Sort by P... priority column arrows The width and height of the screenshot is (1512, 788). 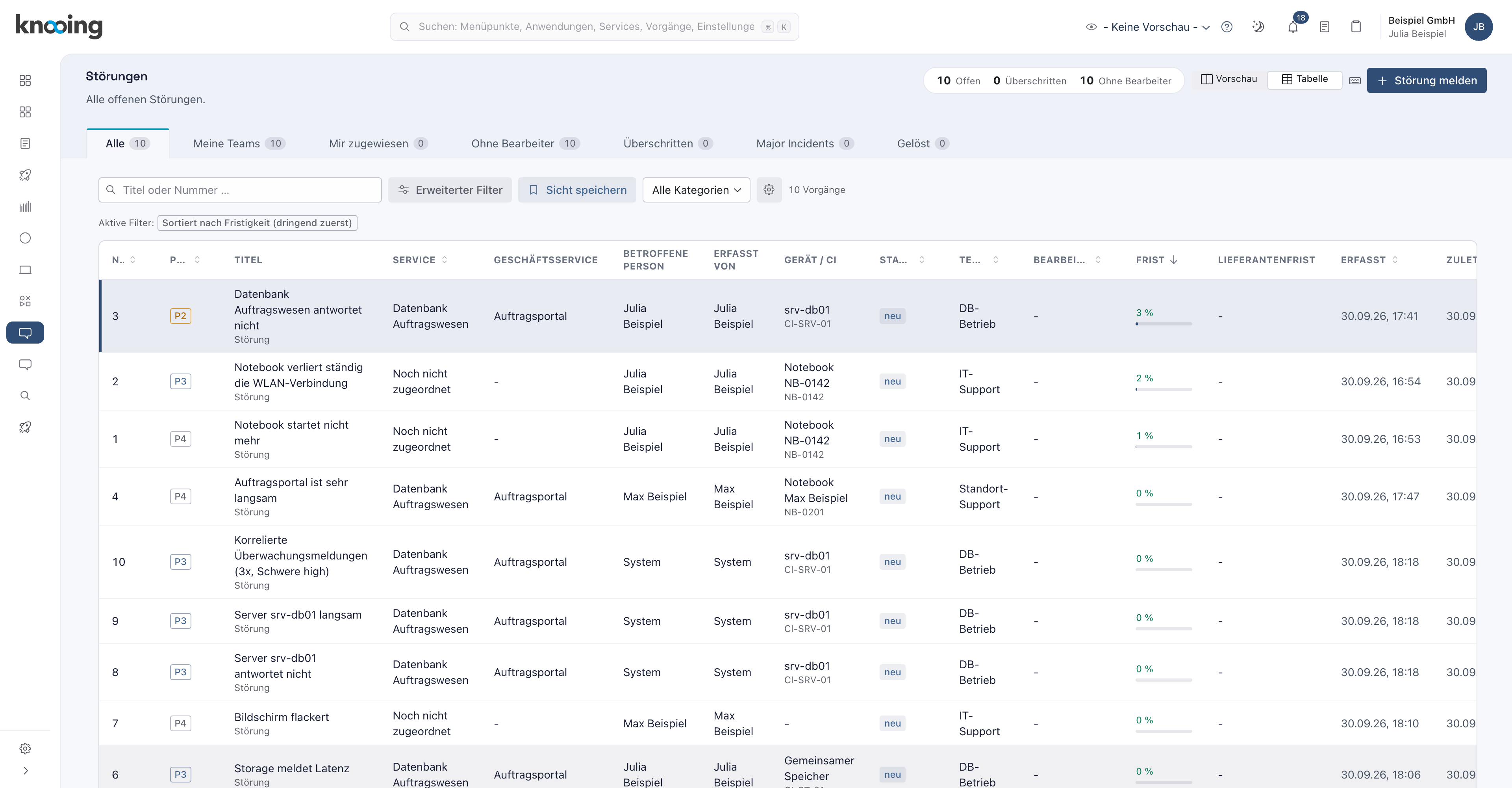tap(197, 260)
